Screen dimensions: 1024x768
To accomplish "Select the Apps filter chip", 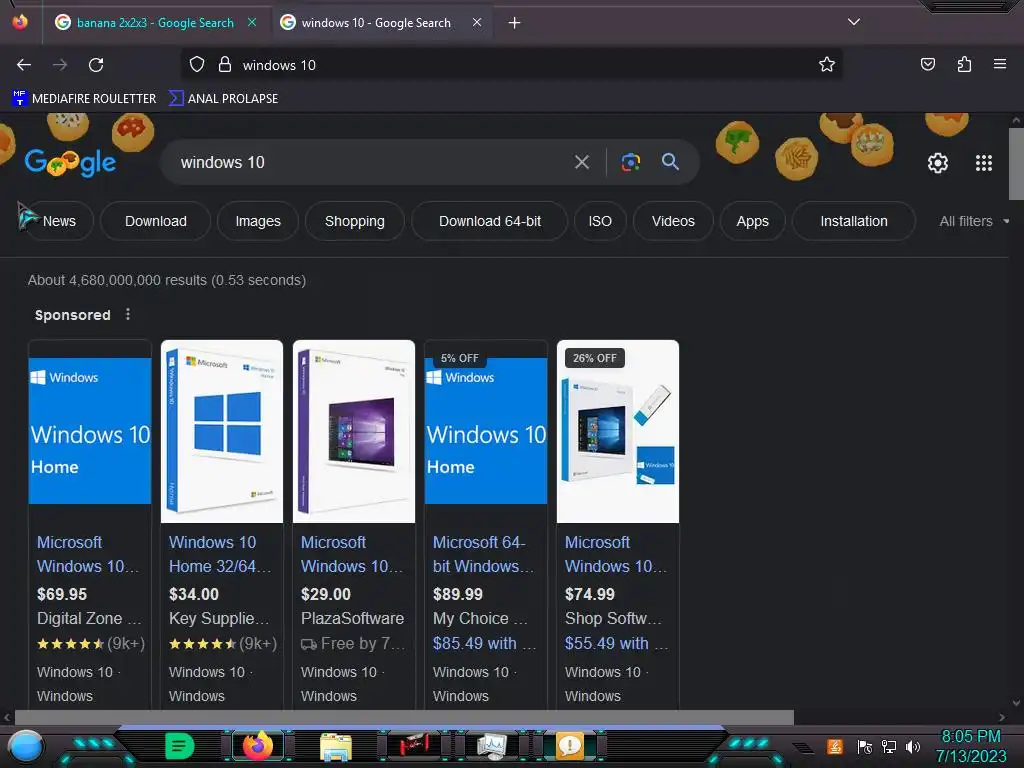I will click(x=752, y=221).
